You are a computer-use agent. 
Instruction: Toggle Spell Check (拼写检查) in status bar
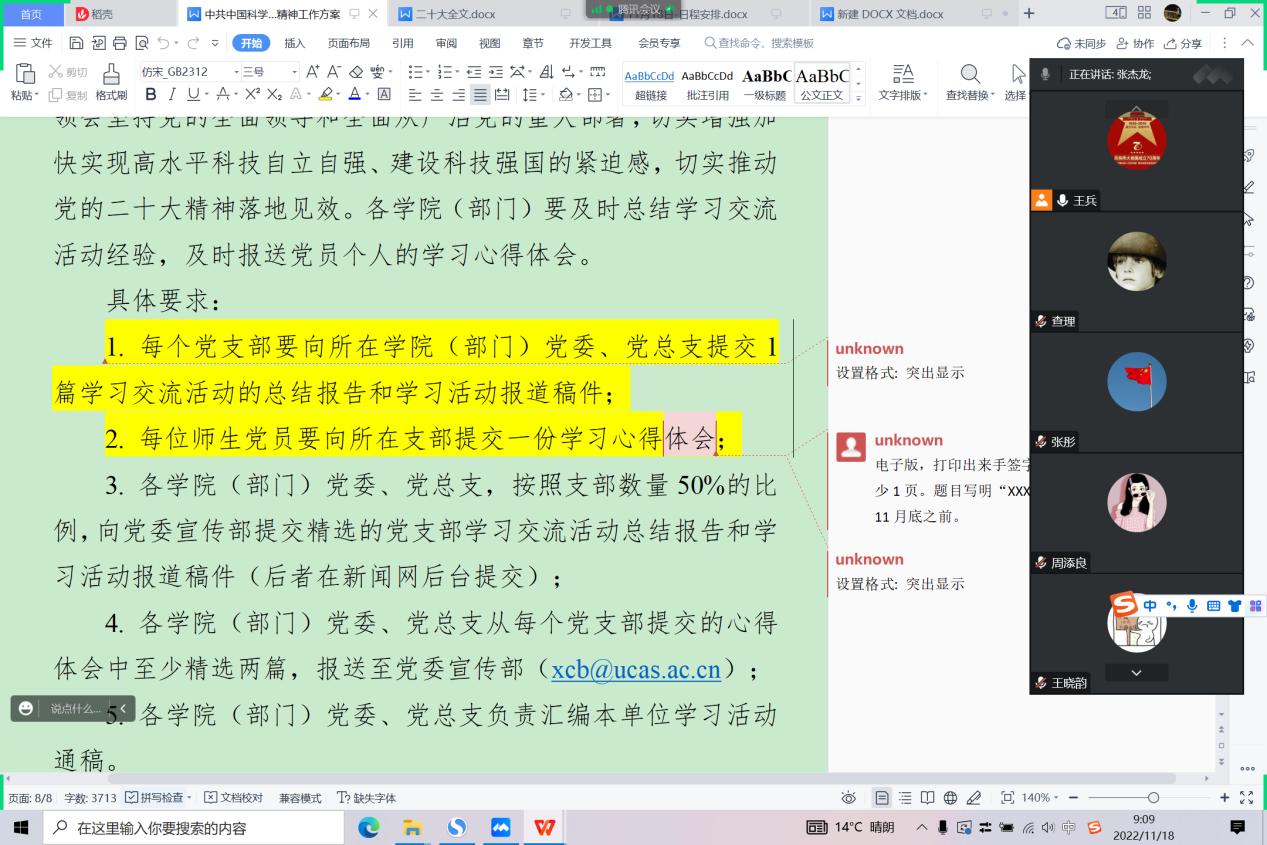tap(159, 798)
